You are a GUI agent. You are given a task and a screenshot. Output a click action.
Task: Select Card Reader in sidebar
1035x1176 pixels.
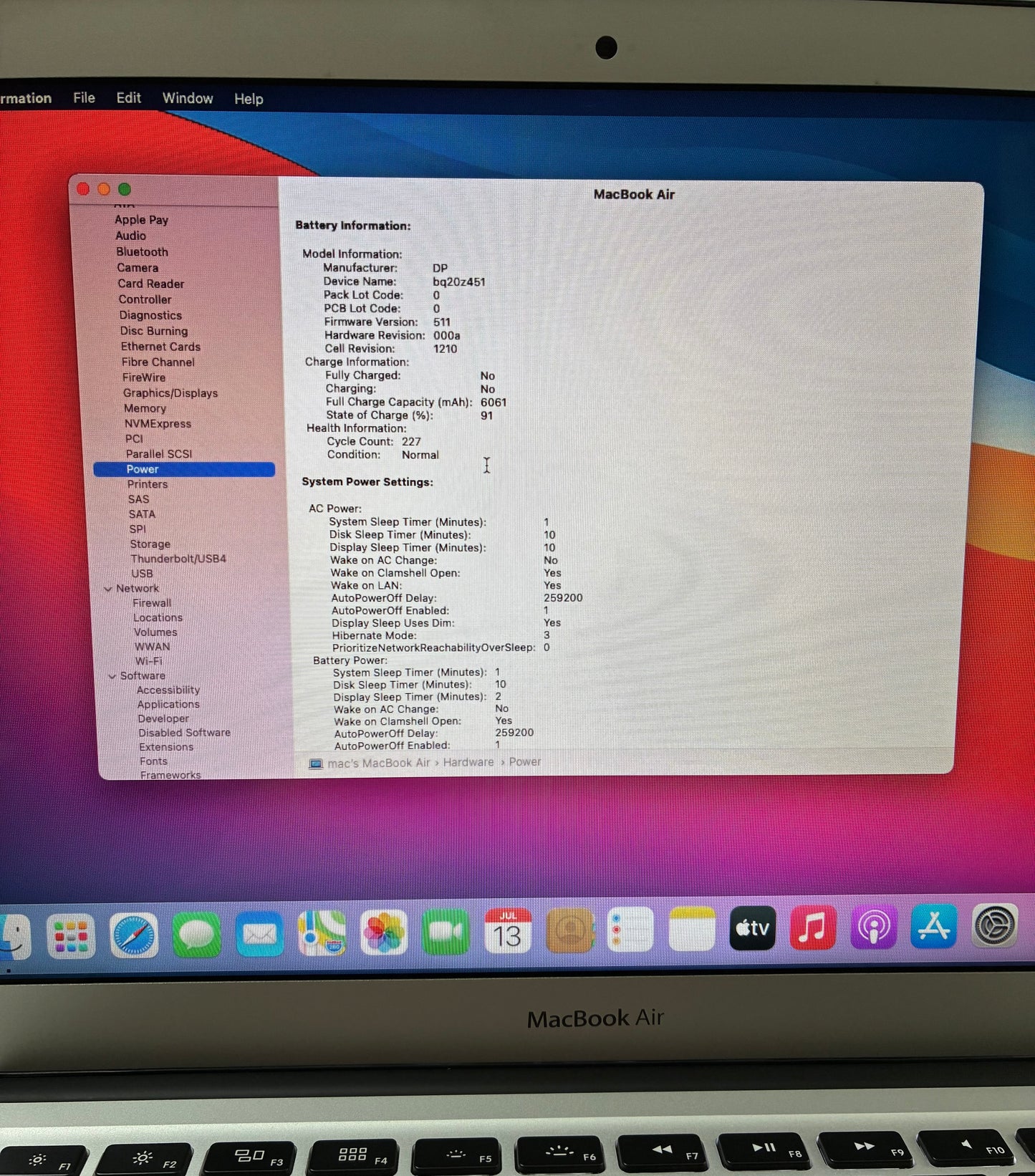150,284
